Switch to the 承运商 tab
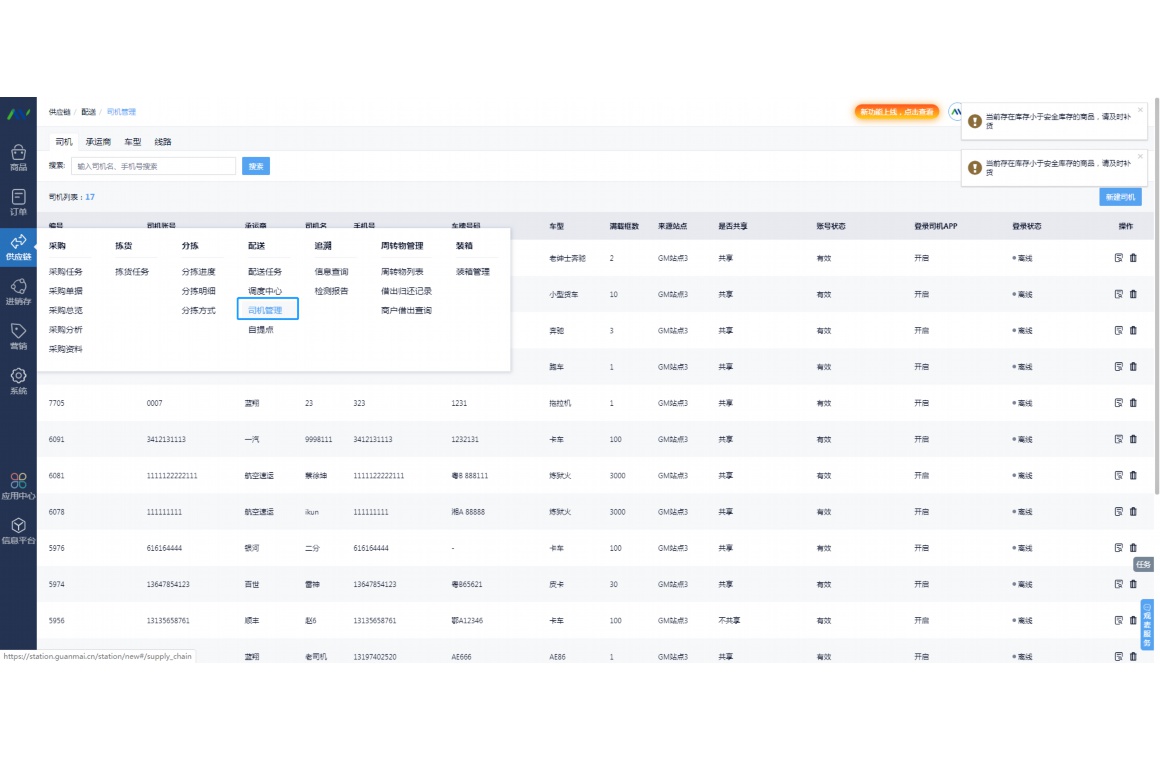The width and height of the screenshot is (1160, 760). 98,142
